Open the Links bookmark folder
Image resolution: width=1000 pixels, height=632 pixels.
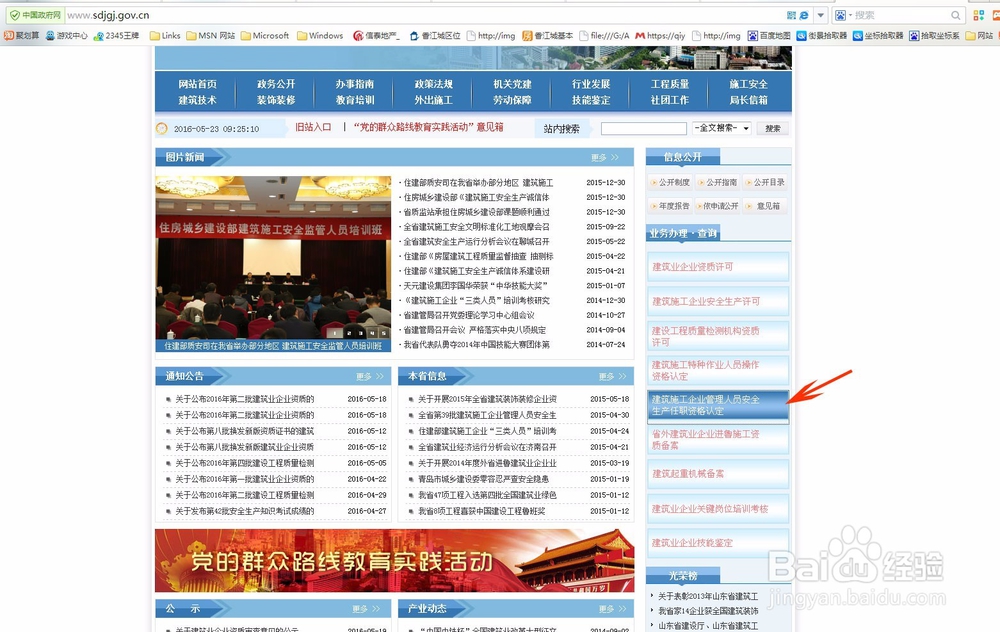pyautogui.click(x=165, y=36)
